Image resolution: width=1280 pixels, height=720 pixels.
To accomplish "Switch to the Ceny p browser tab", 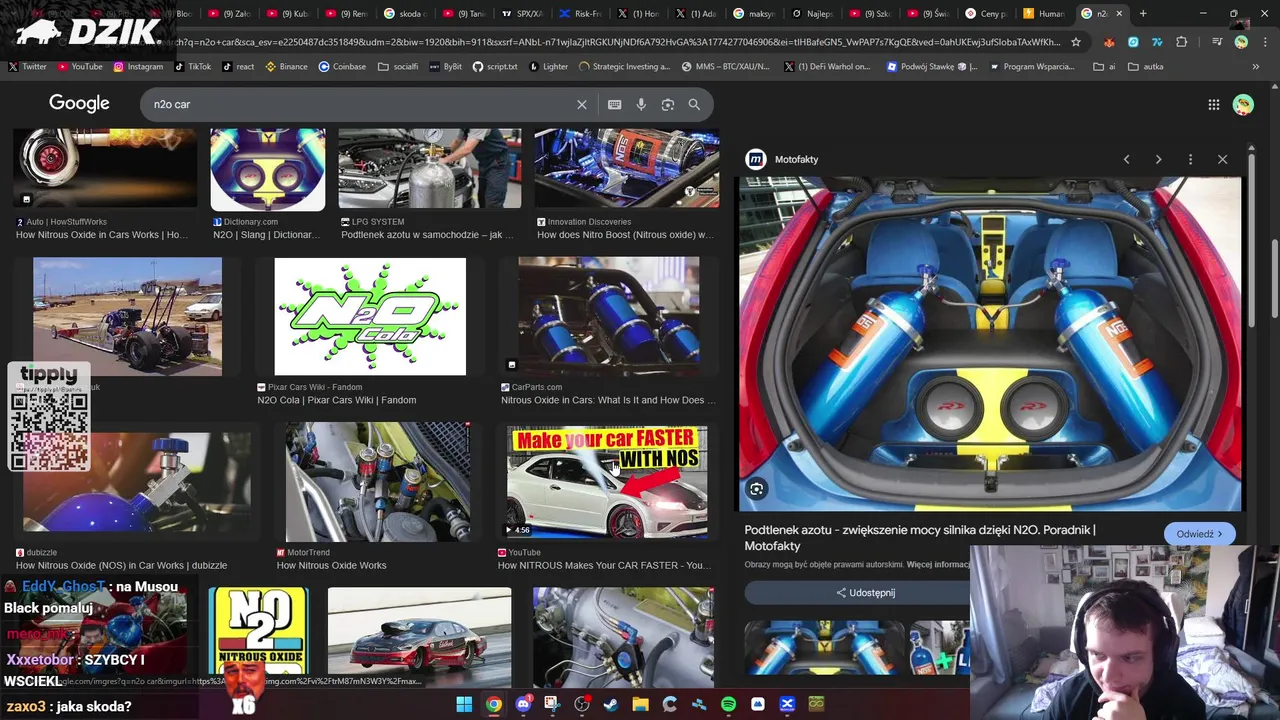I will [x=985, y=14].
